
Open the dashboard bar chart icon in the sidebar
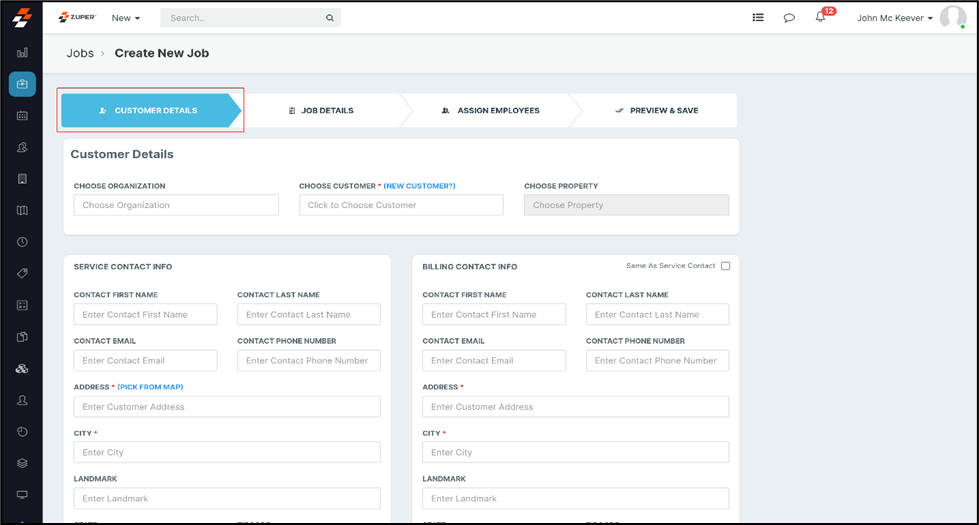point(22,52)
